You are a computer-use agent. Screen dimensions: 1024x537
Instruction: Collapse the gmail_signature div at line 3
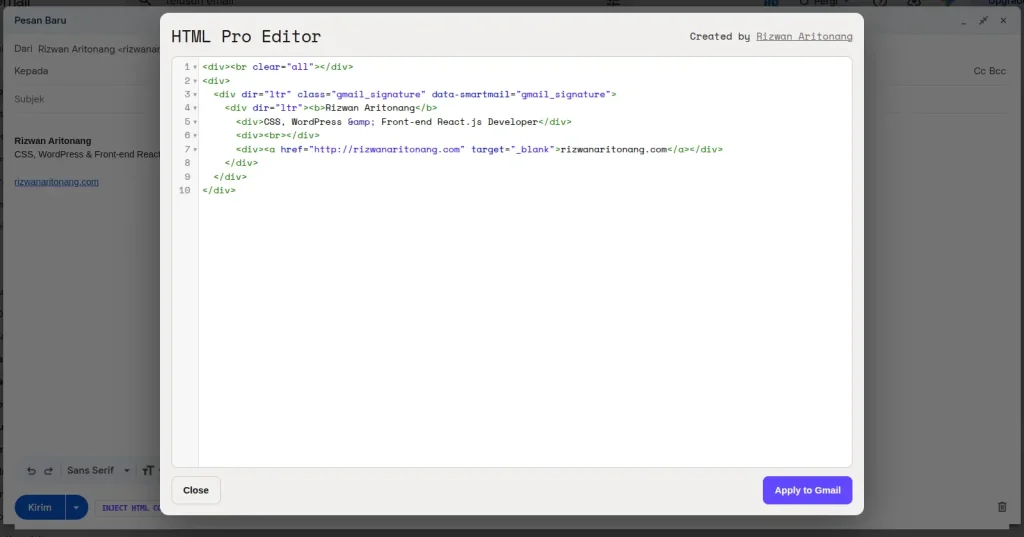coord(195,95)
